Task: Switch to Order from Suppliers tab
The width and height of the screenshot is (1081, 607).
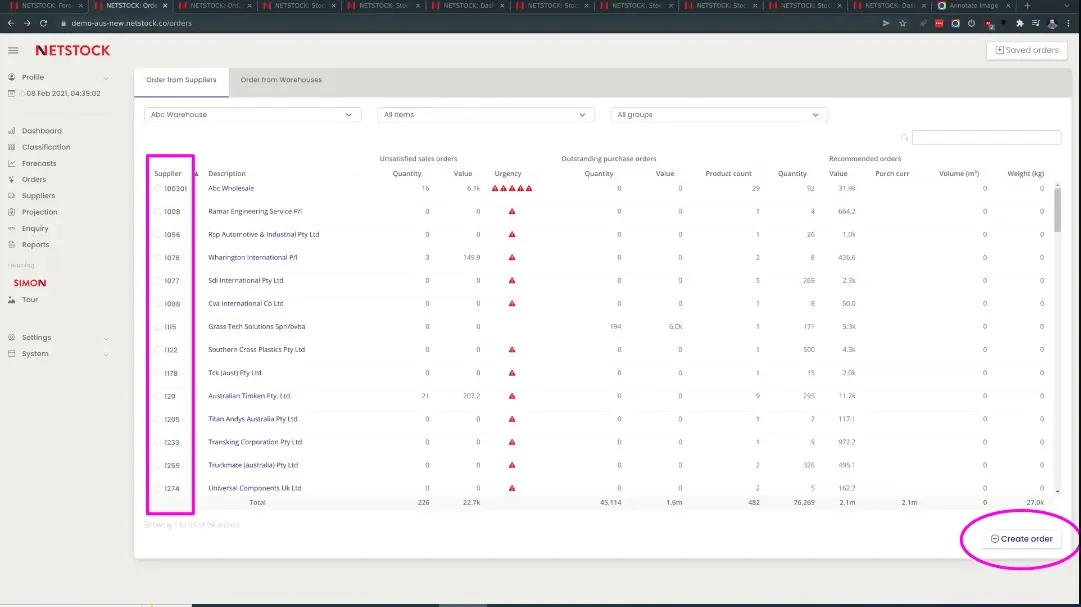Action: 181,80
